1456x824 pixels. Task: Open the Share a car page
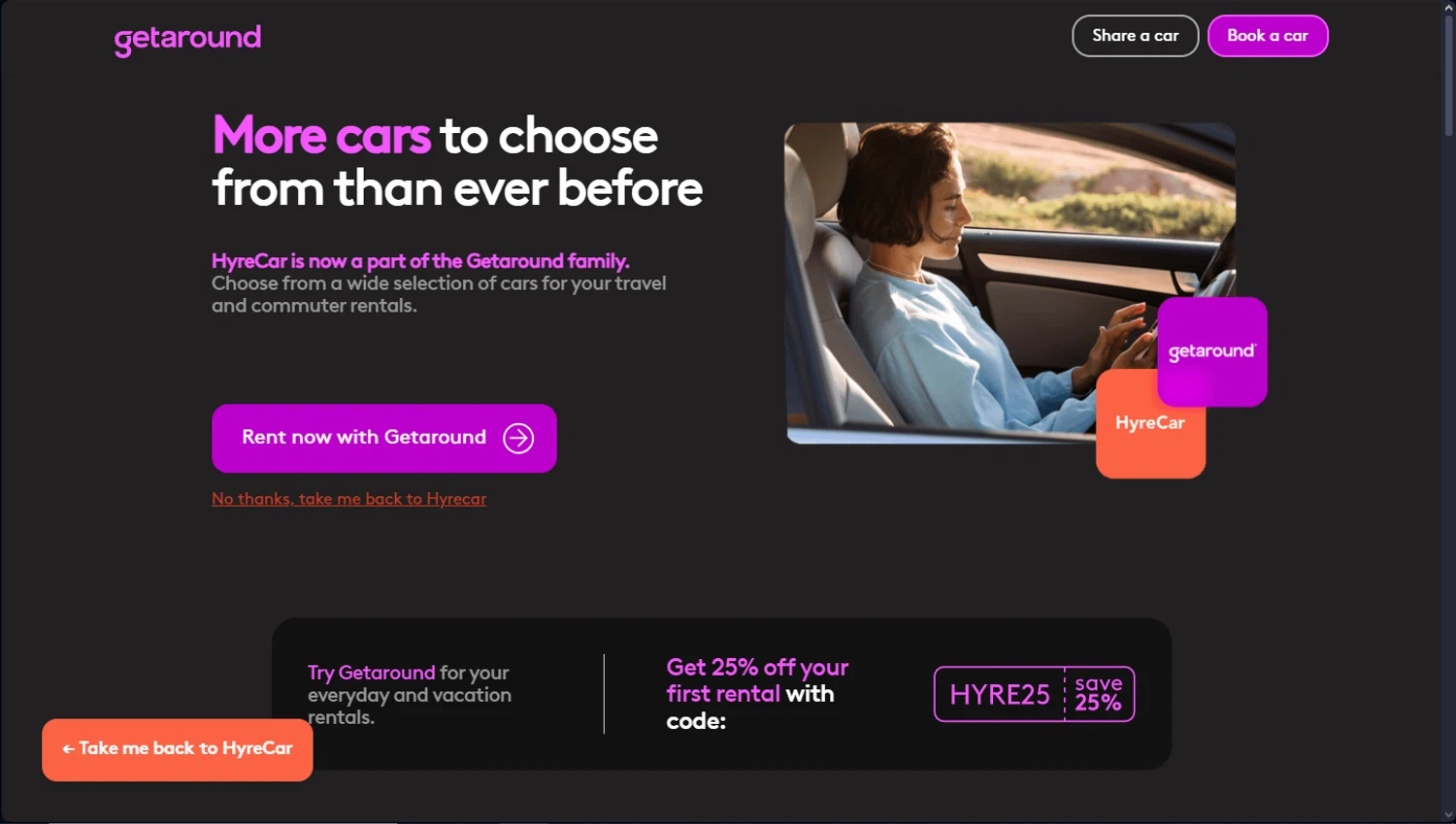pyautogui.click(x=1136, y=36)
